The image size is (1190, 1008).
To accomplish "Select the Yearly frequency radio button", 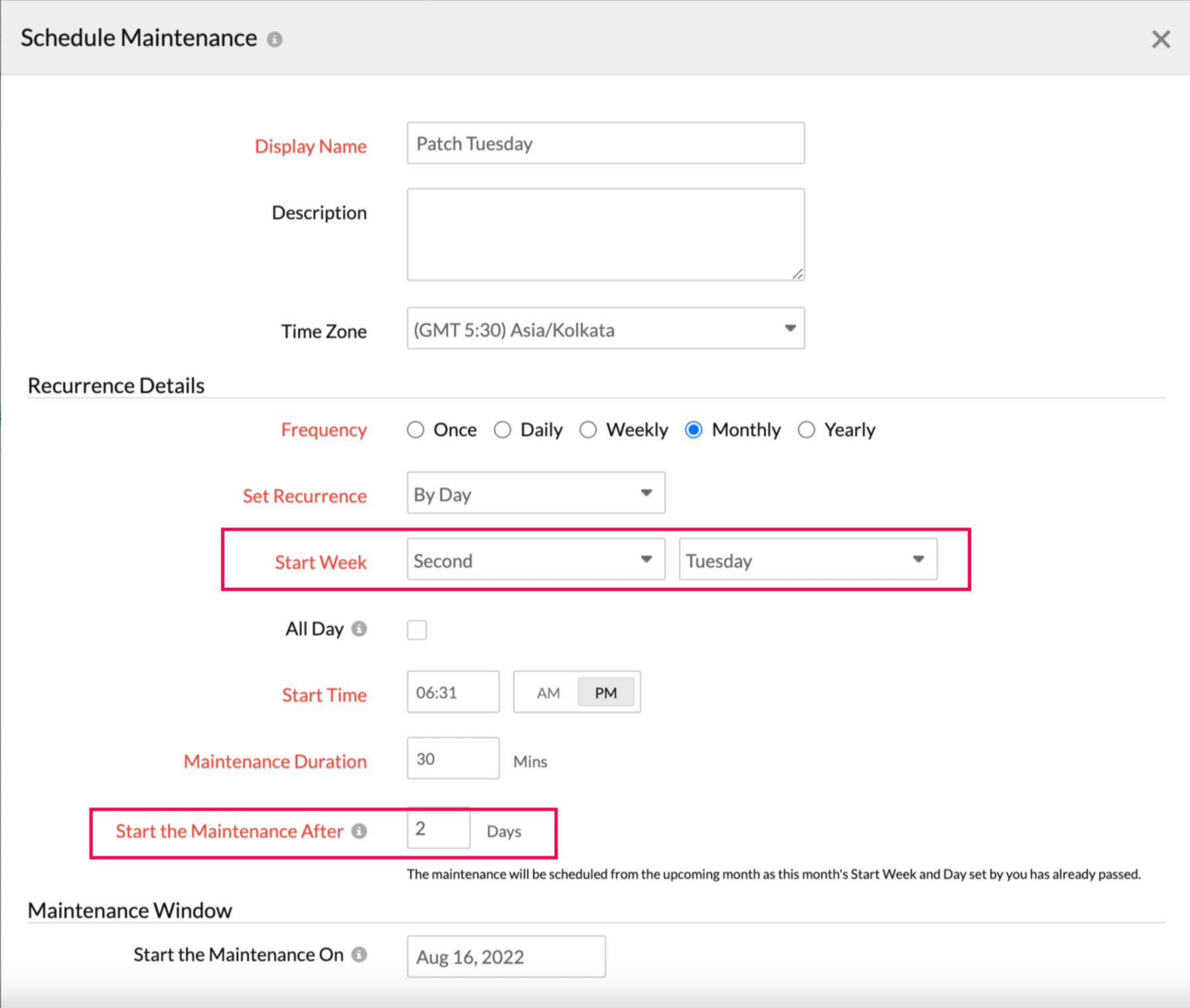I will click(x=806, y=430).
